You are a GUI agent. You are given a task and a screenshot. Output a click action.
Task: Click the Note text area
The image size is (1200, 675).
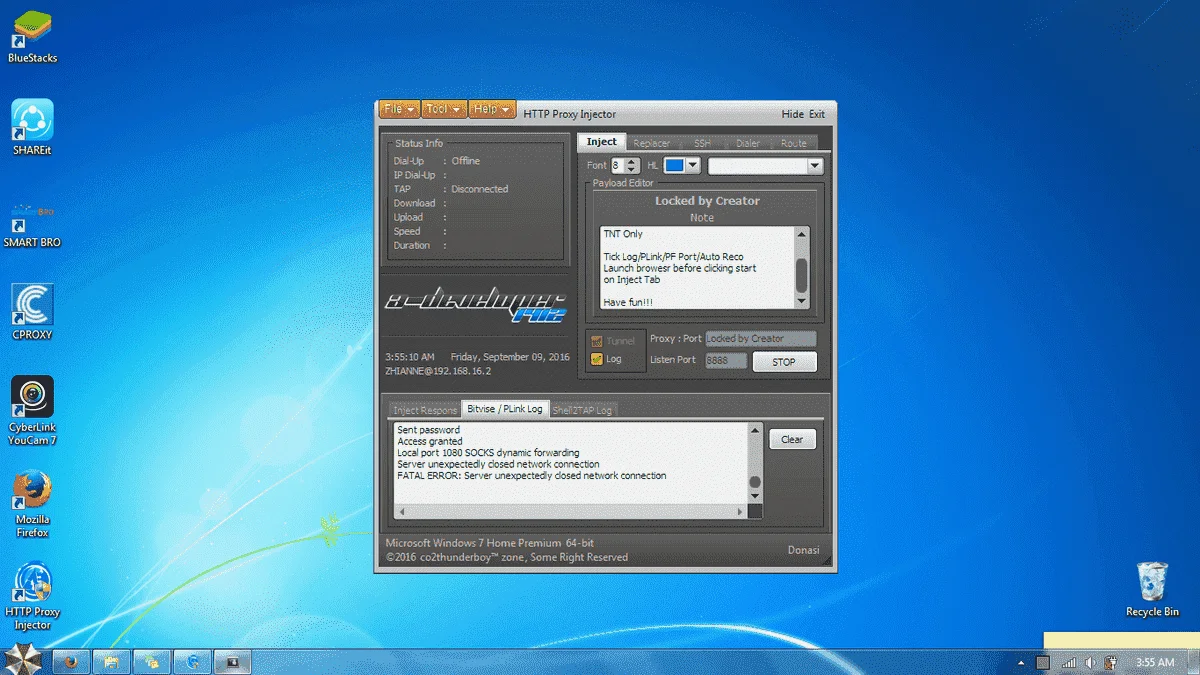point(697,268)
